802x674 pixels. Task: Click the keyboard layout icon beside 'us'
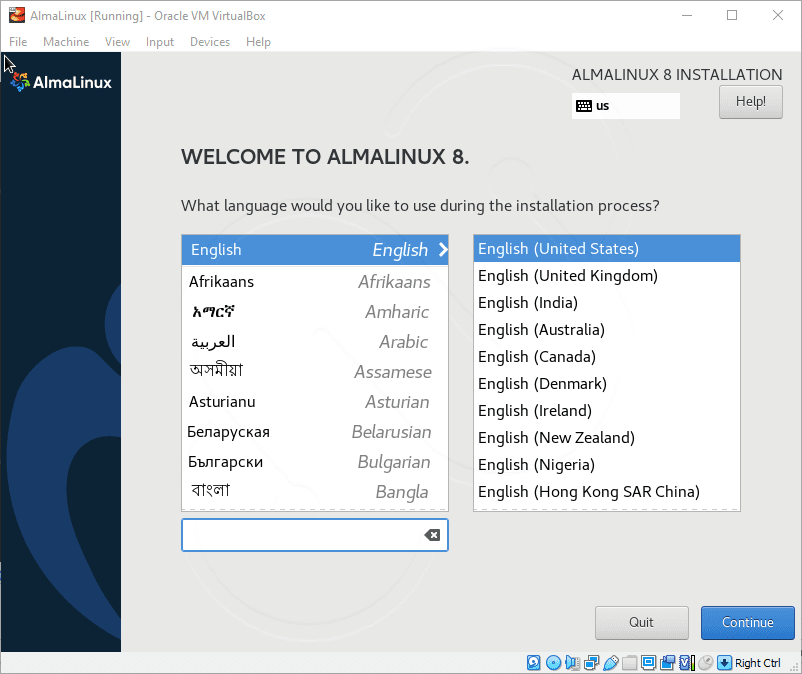(x=584, y=106)
